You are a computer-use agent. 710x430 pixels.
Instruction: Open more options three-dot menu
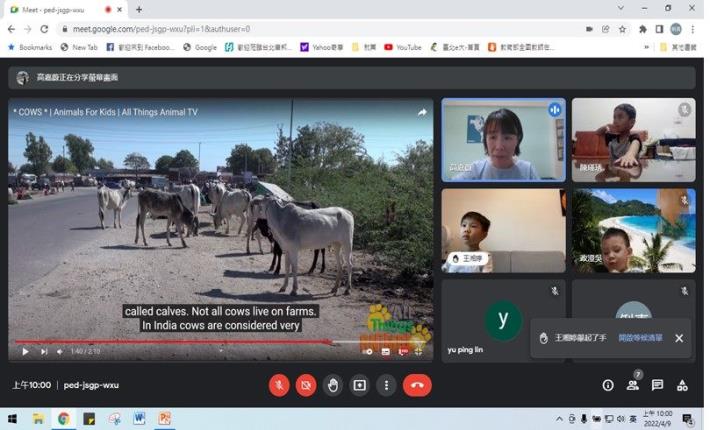coord(387,385)
